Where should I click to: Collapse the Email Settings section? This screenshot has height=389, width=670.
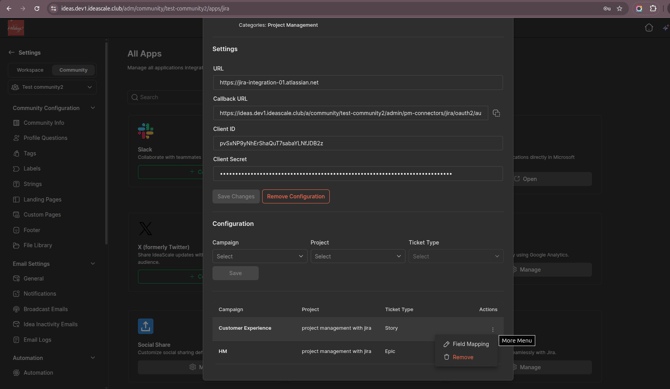coord(93,264)
